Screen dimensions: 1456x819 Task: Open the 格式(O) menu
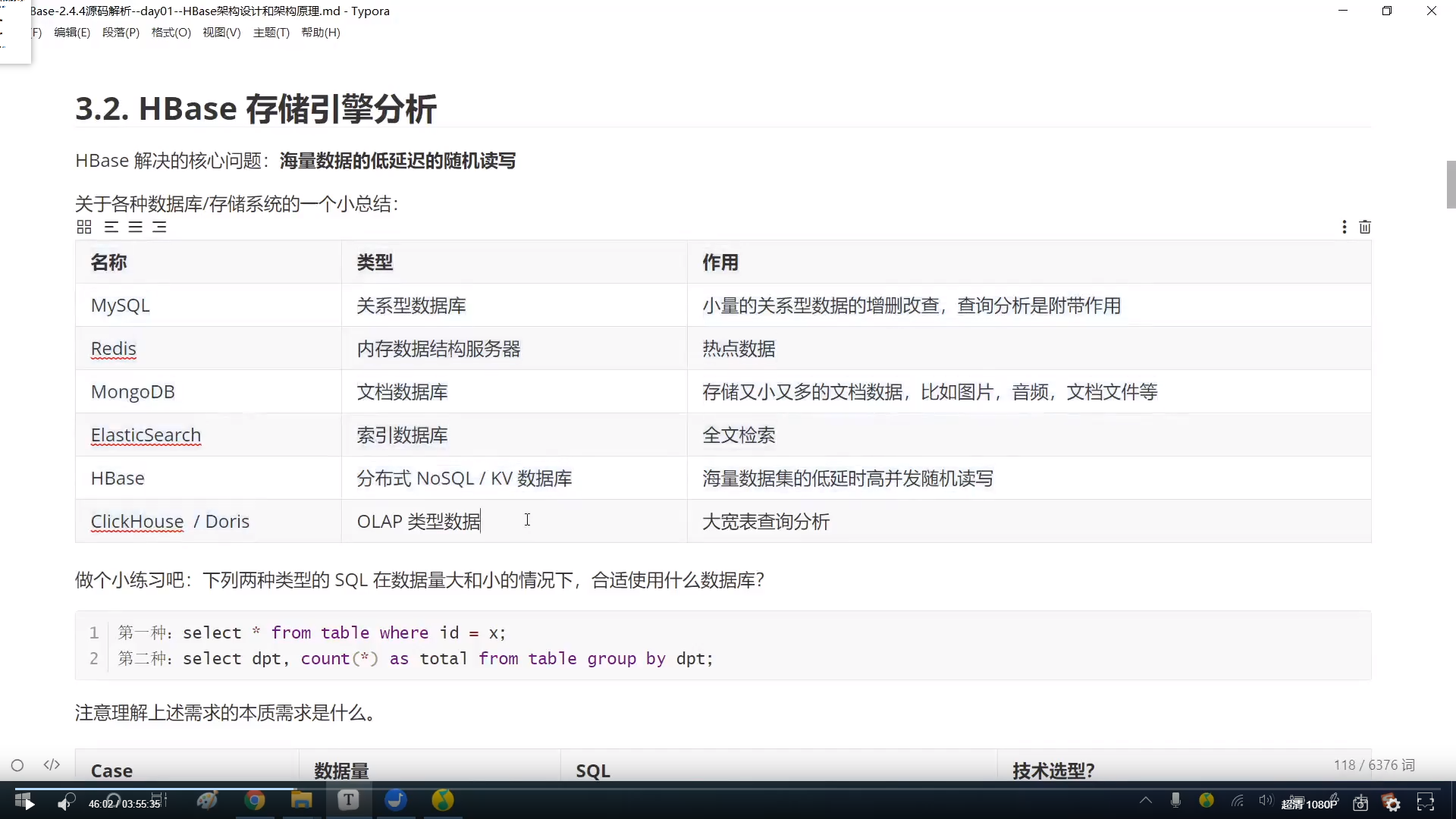171,33
